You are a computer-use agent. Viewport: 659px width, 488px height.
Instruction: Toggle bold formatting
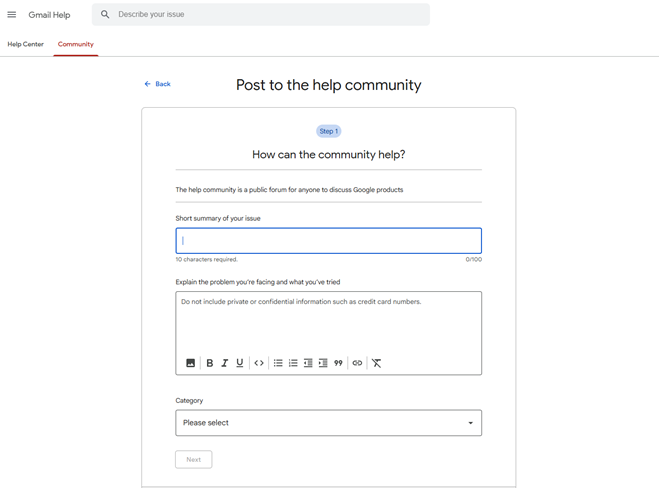point(209,363)
